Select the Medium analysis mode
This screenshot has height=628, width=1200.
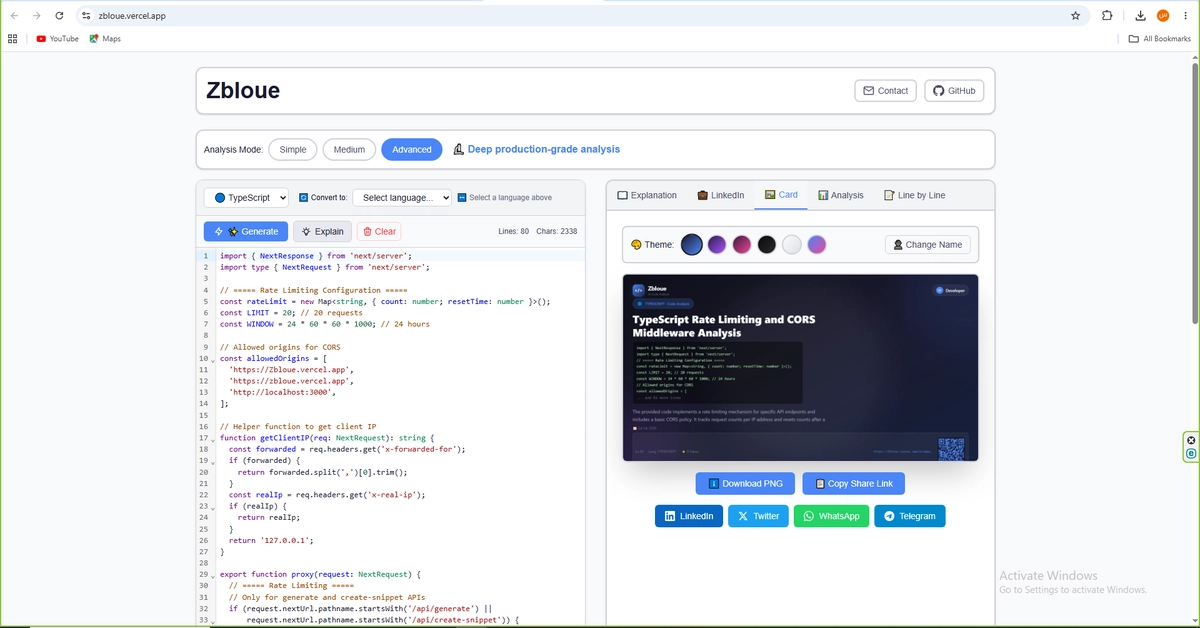point(349,149)
